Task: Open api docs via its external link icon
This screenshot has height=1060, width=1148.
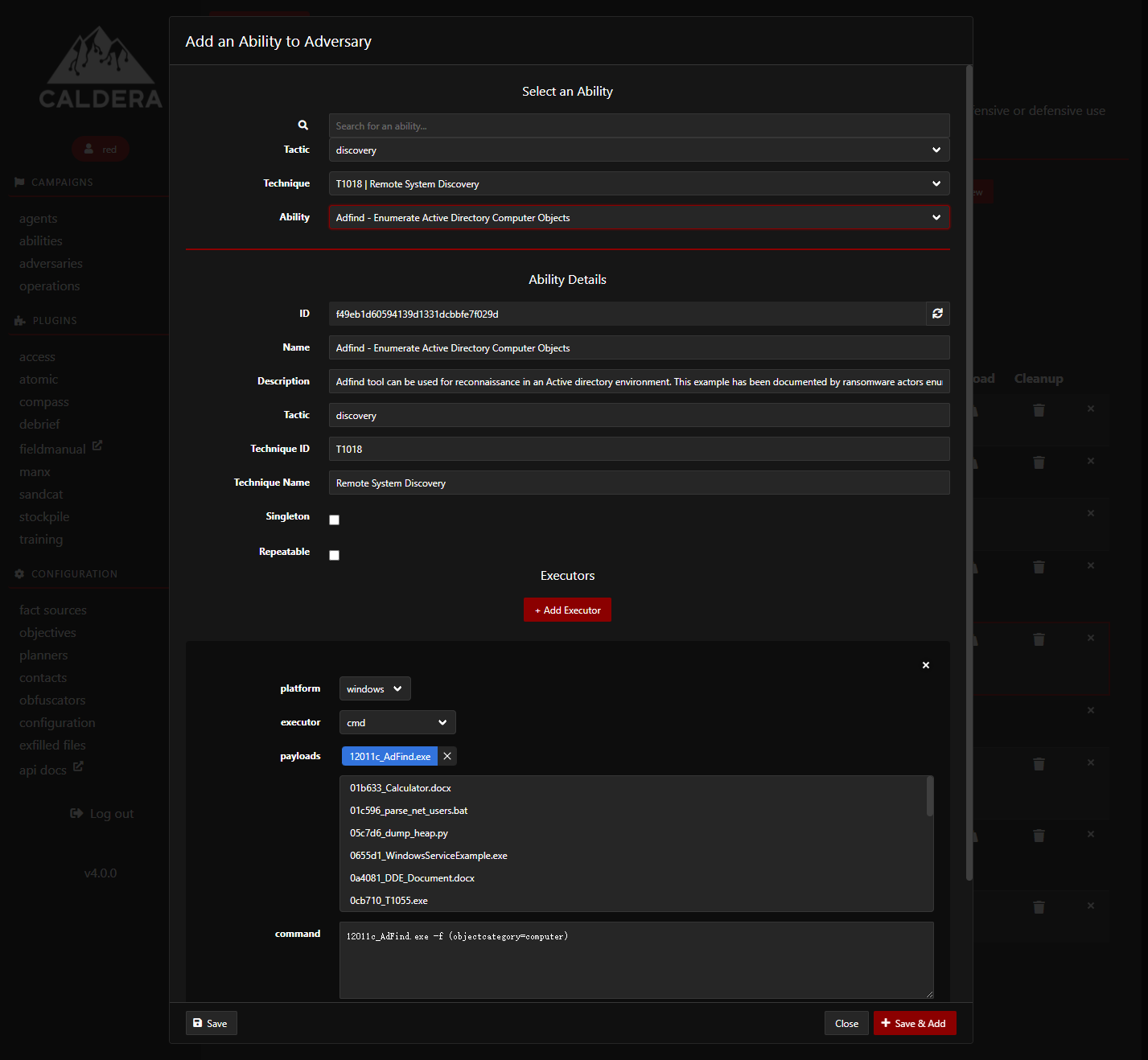Action: (x=77, y=765)
